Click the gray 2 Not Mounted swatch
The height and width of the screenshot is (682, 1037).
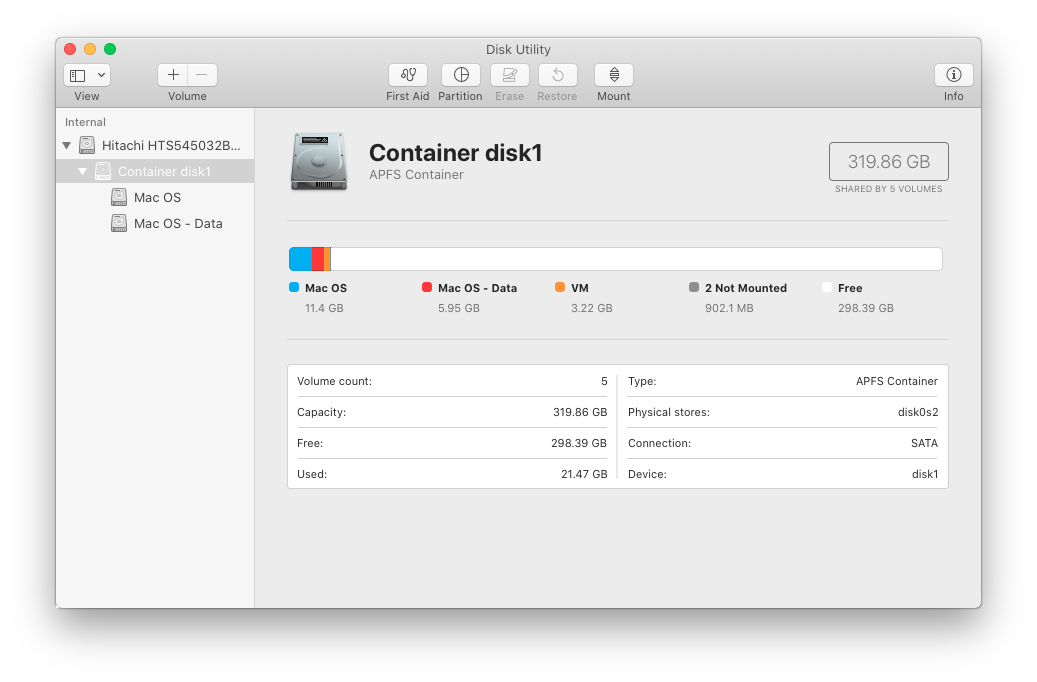click(694, 287)
